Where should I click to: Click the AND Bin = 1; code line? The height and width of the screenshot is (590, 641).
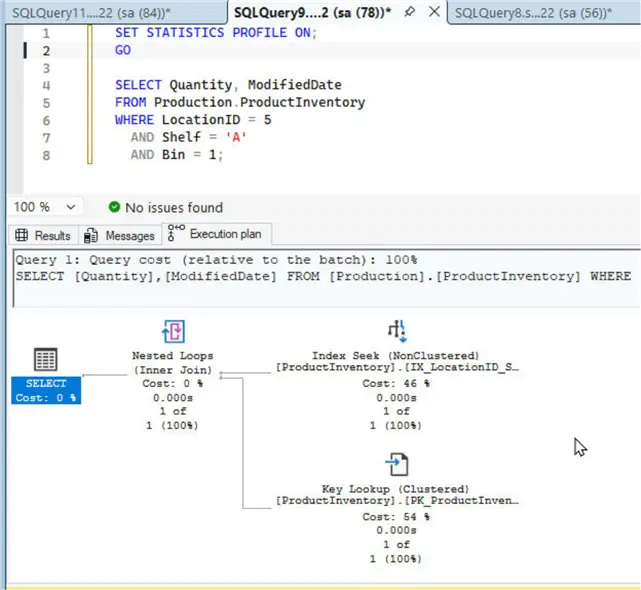(x=177, y=155)
